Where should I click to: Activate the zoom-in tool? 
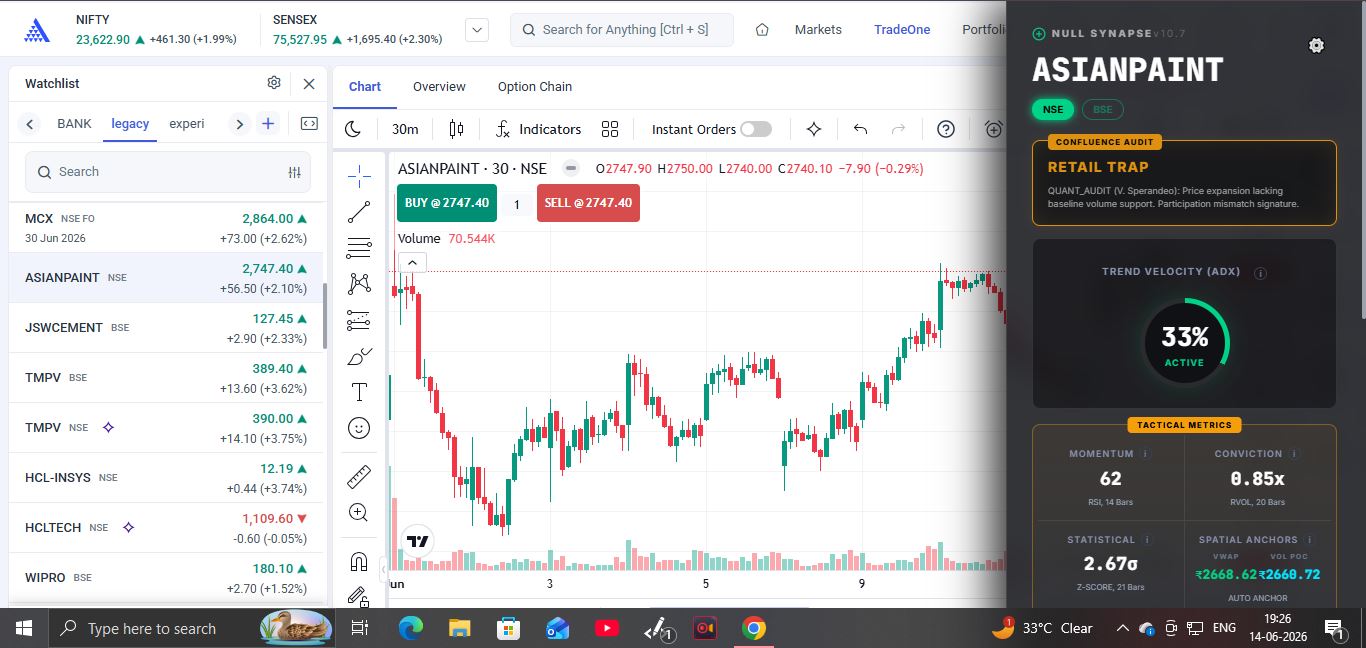pyautogui.click(x=359, y=512)
